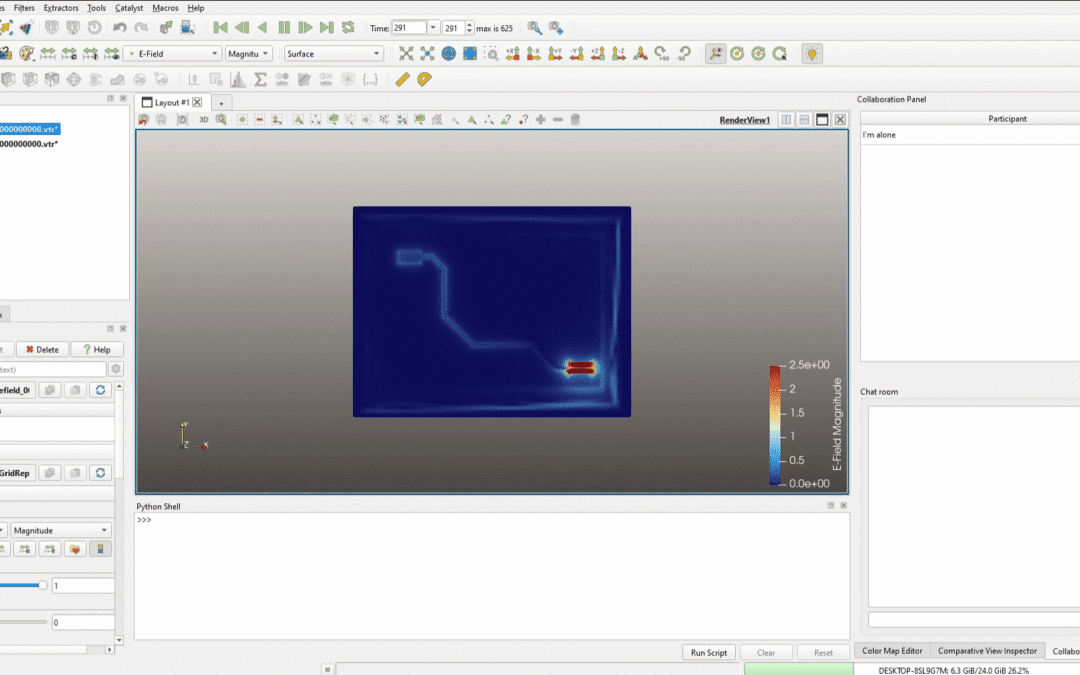
Task: Toggle the light kit bulb button
Action: coord(812,54)
